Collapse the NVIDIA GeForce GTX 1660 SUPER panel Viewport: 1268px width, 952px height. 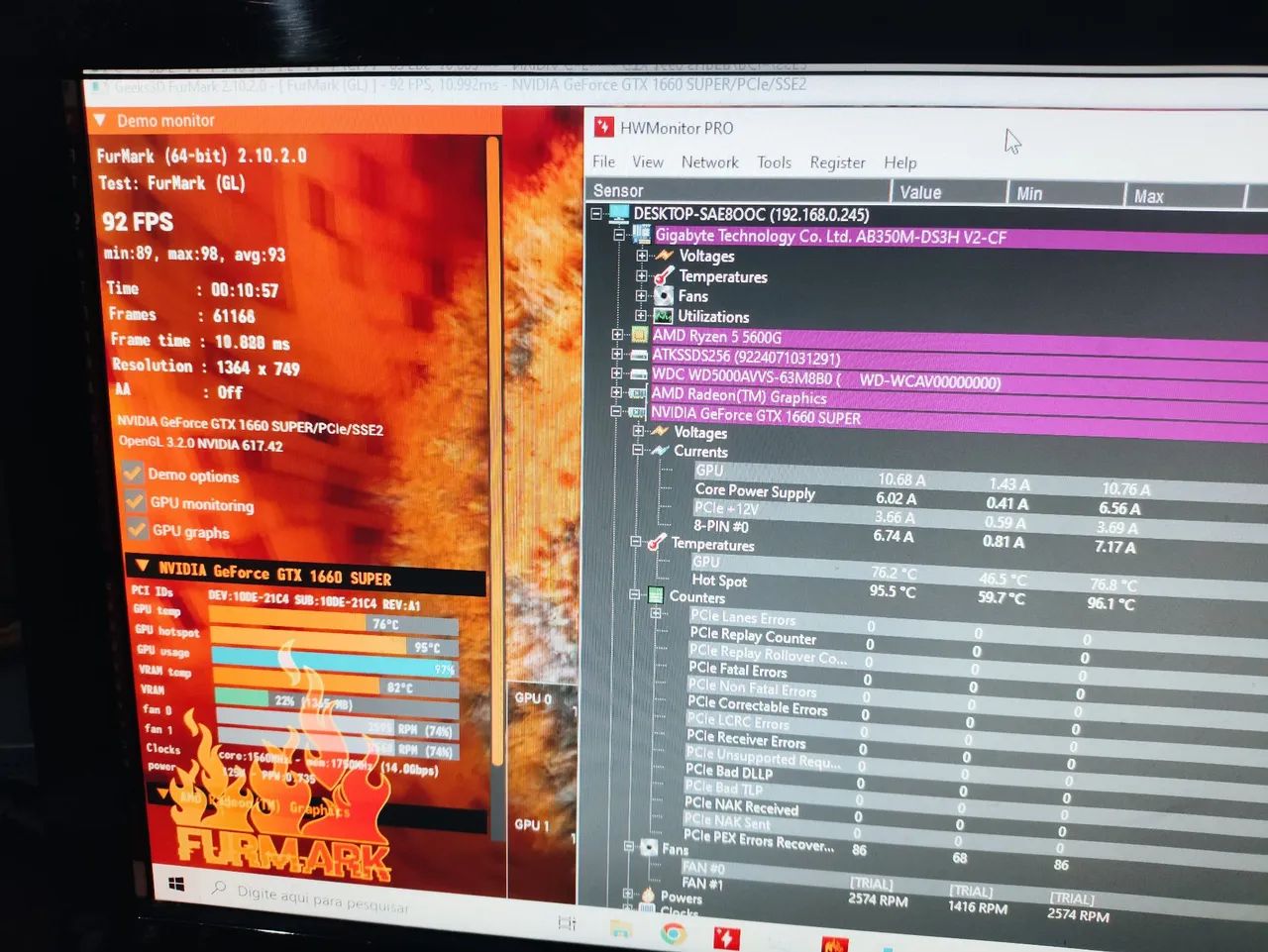point(142,566)
